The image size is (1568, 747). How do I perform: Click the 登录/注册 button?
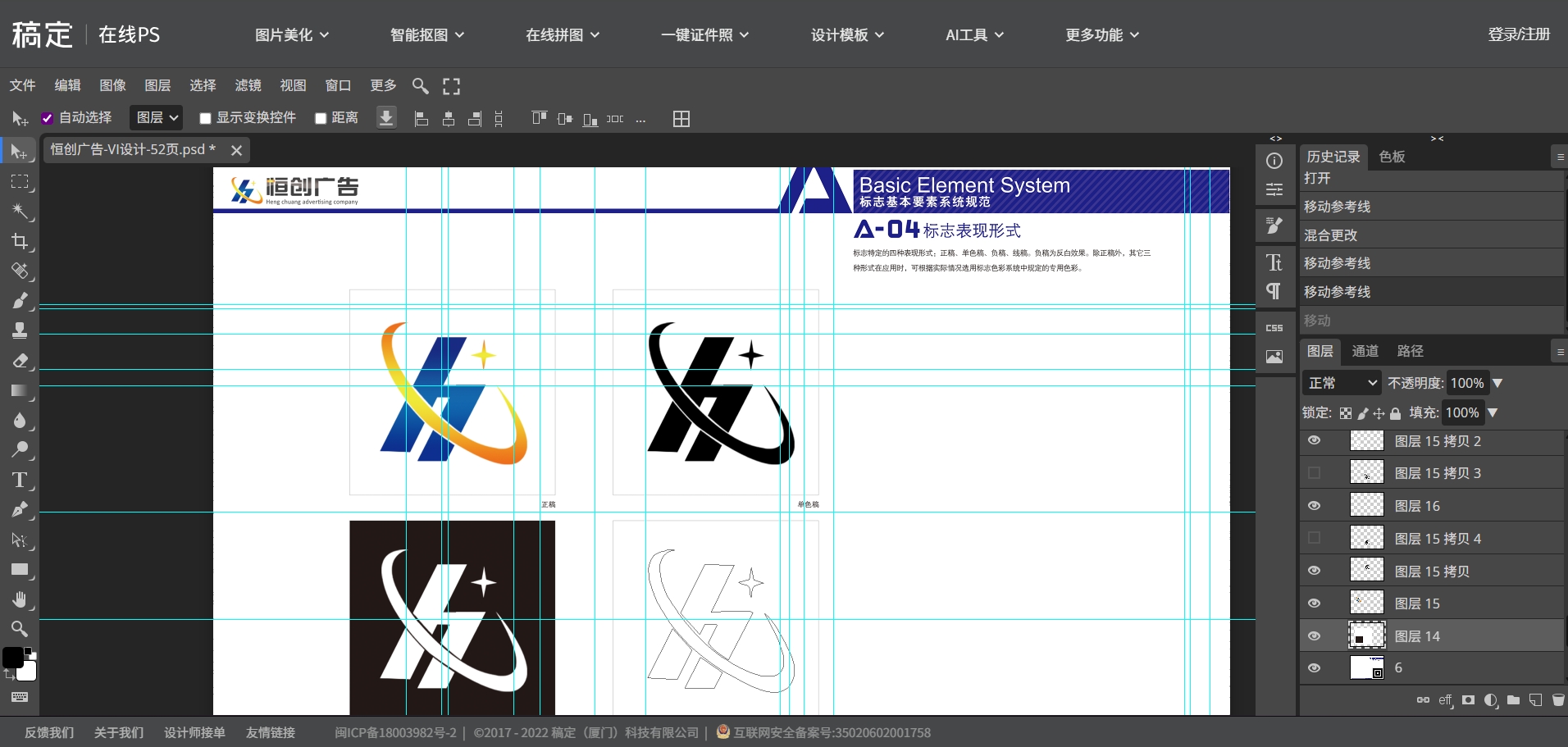pyautogui.click(x=1518, y=34)
